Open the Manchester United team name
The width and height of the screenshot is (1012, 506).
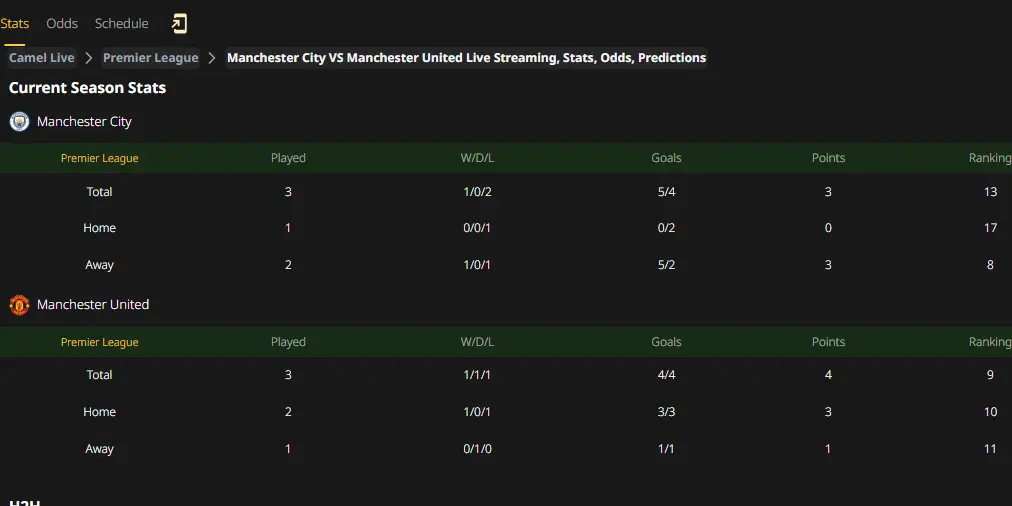click(93, 305)
